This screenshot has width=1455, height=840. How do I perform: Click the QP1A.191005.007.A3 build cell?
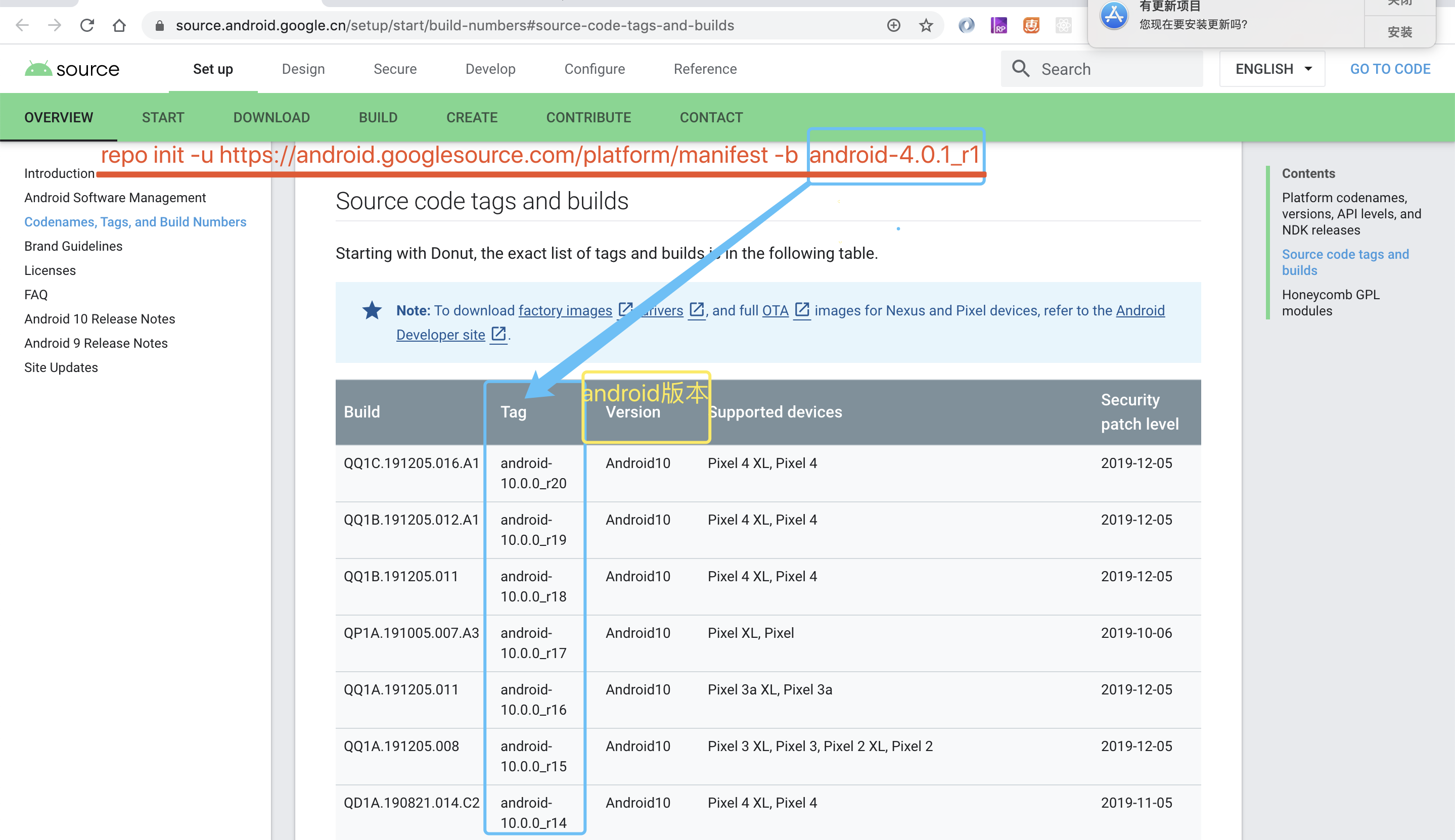[x=412, y=632]
